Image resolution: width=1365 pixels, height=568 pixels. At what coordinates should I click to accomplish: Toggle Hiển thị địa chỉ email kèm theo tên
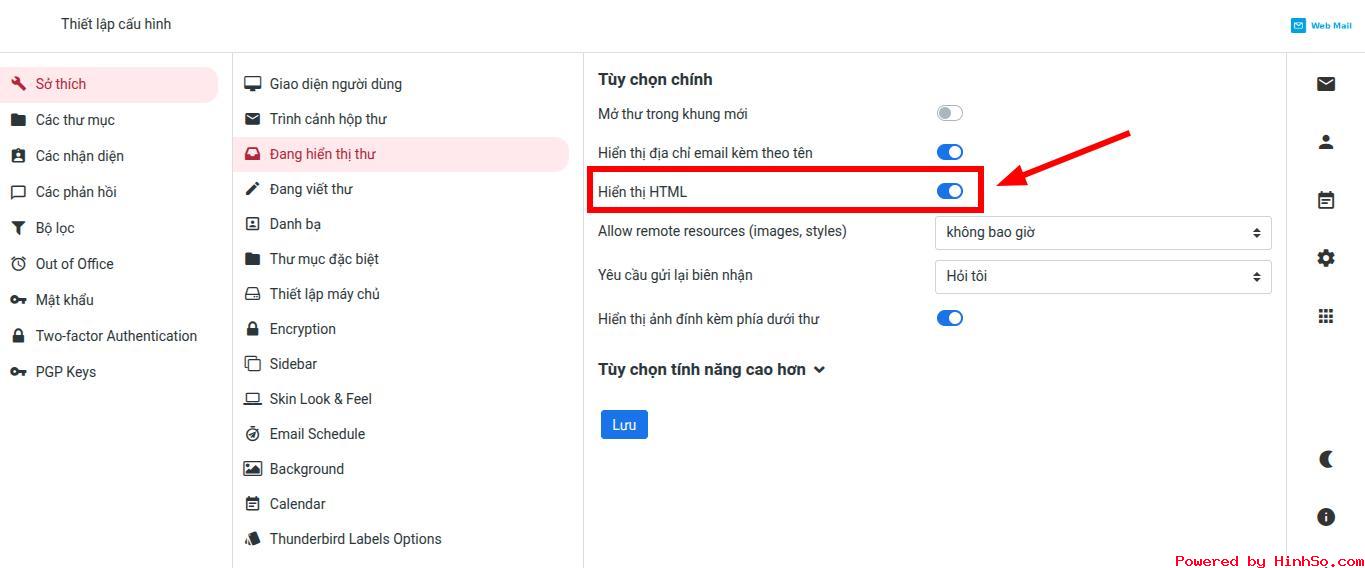pyautogui.click(x=950, y=152)
